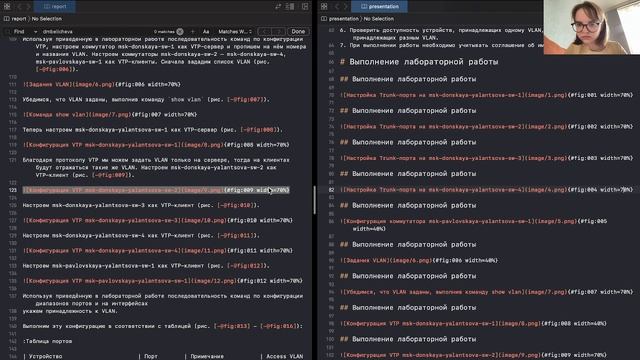Click 'Примечание' table header cell

pos(207,356)
